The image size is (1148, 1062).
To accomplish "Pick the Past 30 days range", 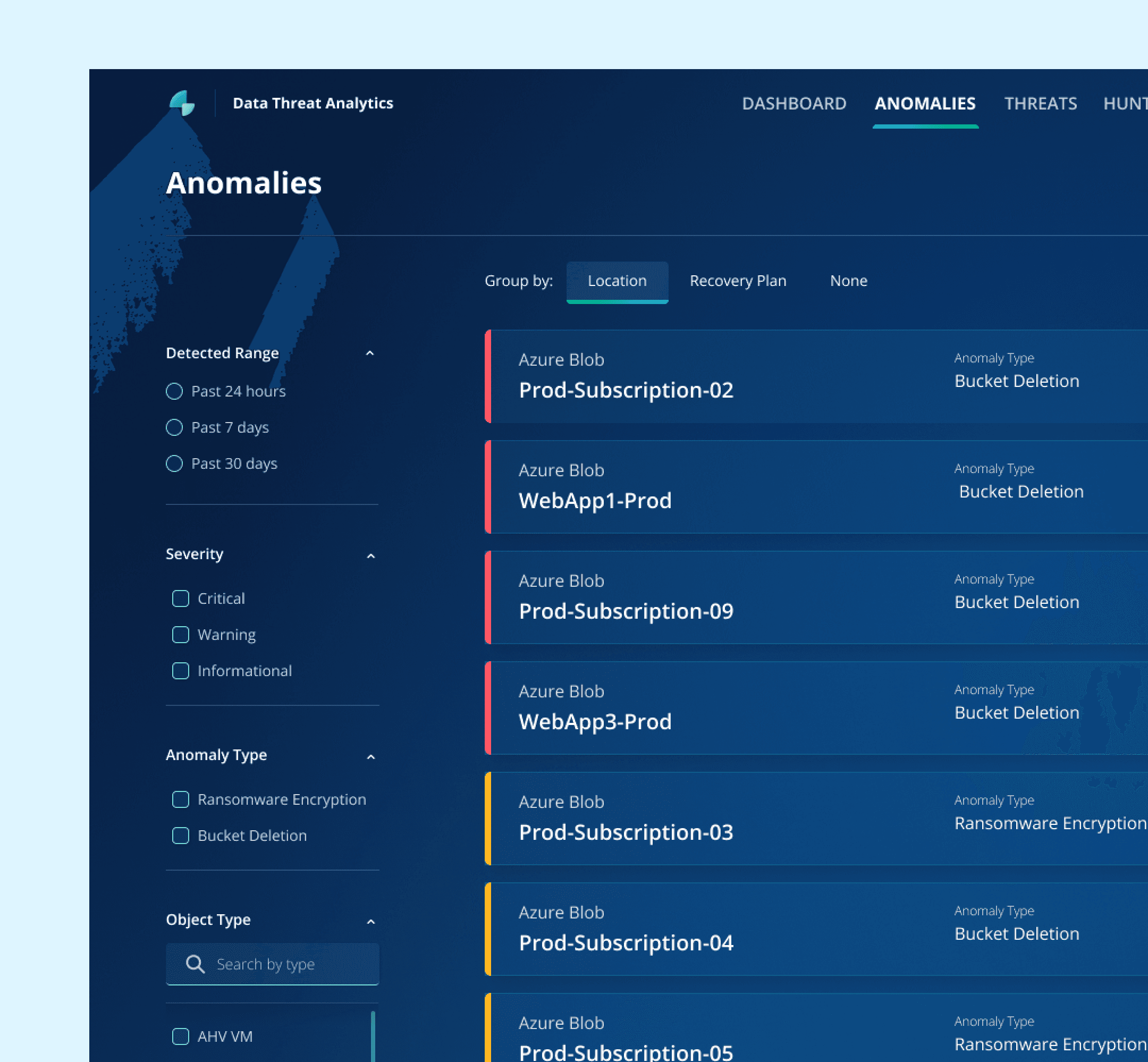I will point(174,464).
